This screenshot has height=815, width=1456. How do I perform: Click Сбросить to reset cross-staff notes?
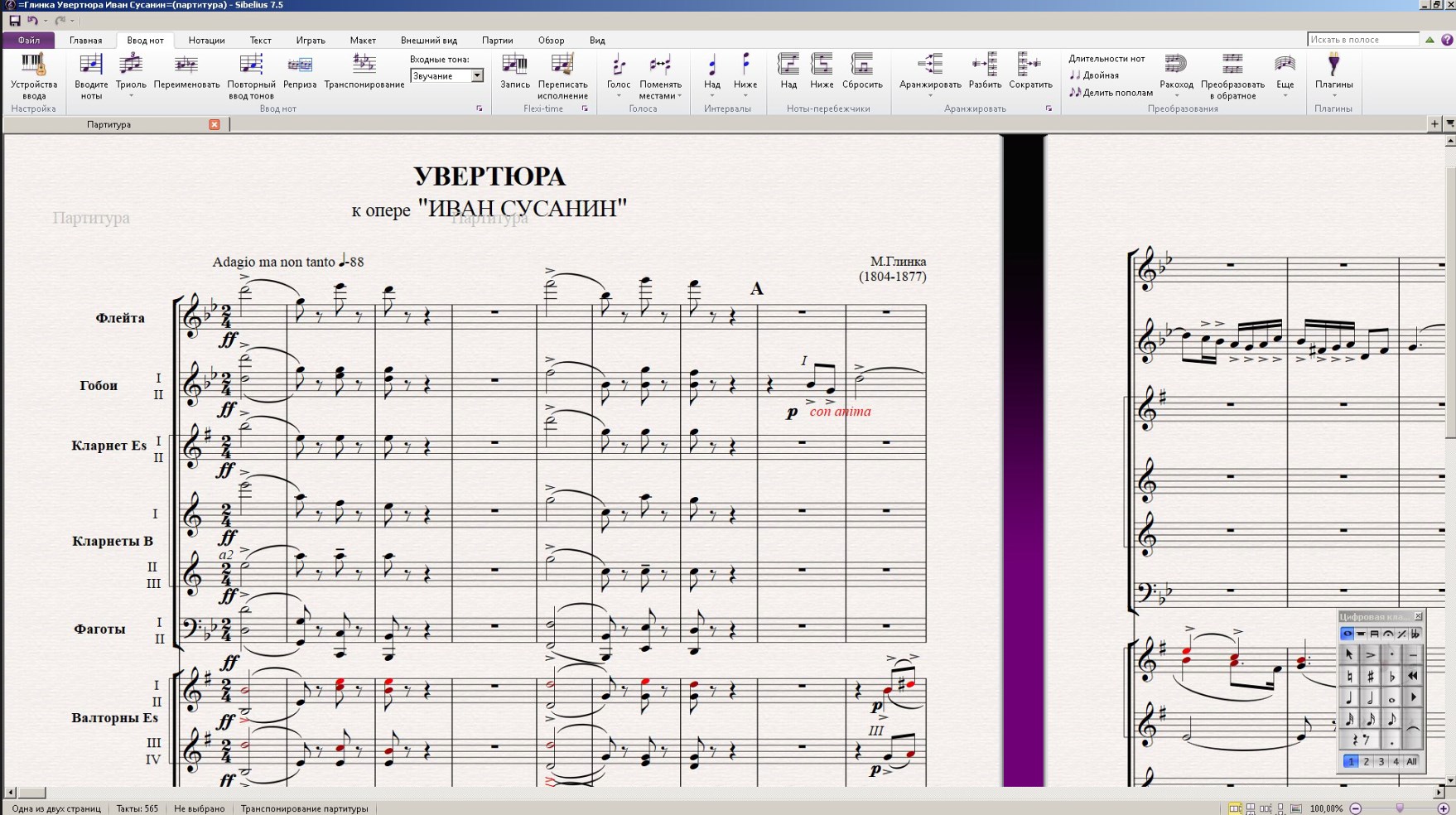pos(862,72)
